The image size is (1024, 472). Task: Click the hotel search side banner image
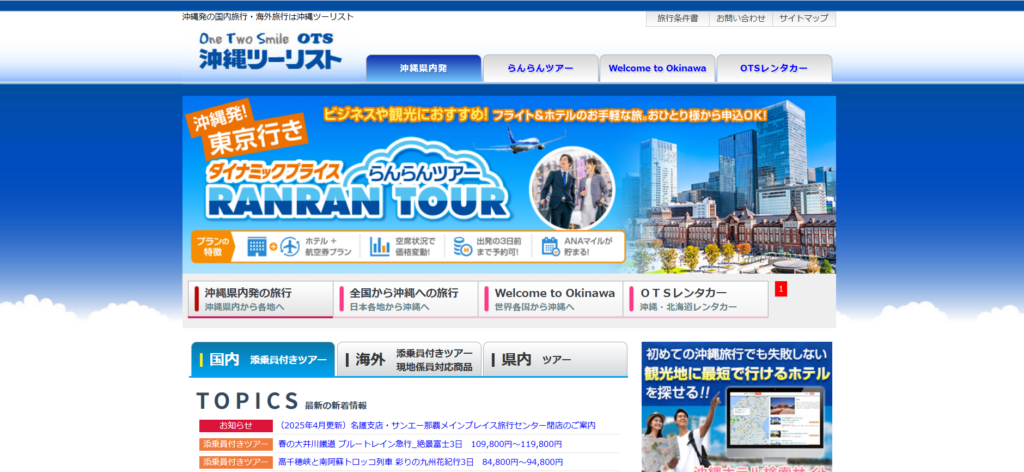(736, 407)
